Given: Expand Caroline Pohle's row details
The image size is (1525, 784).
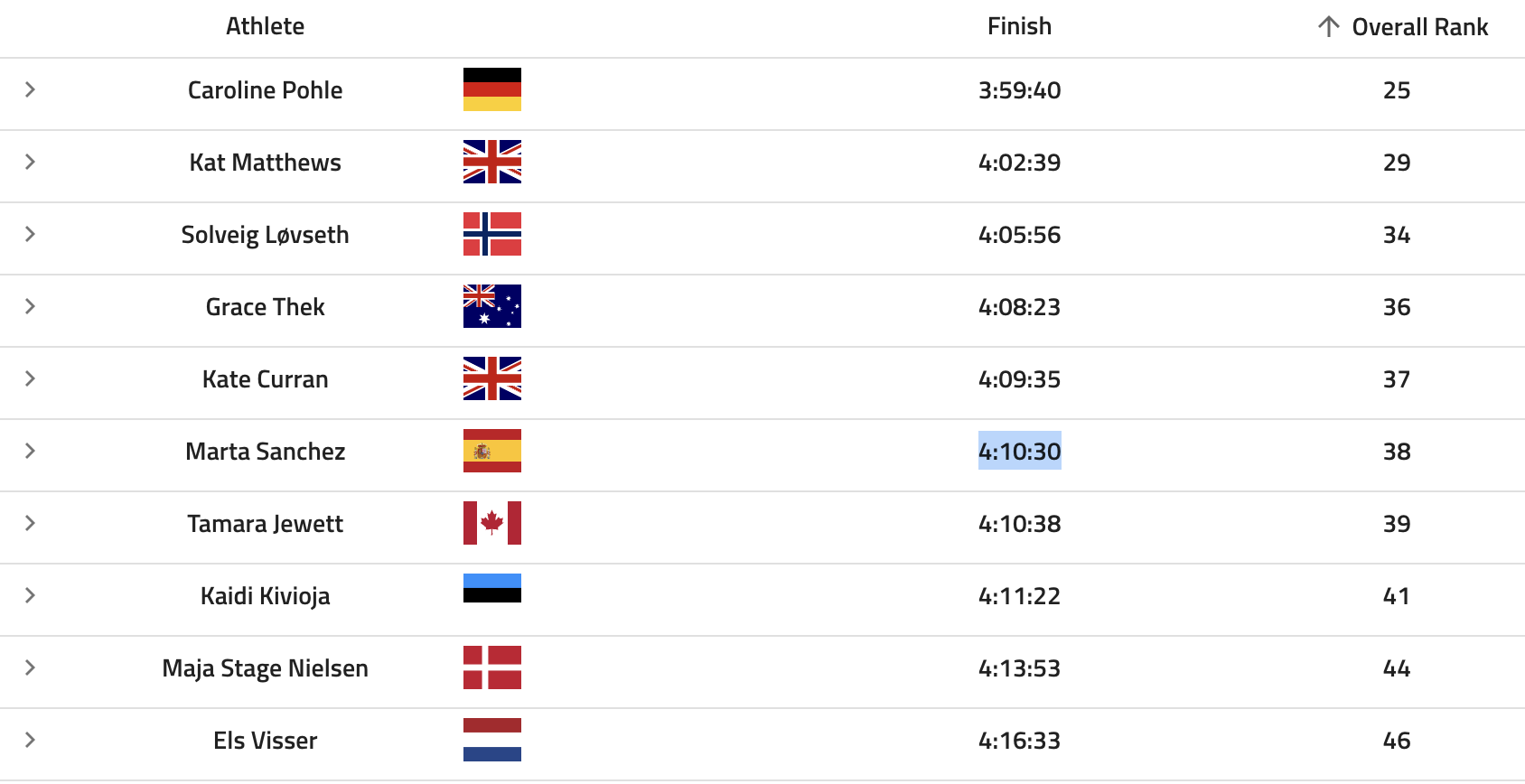Looking at the screenshot, I should pos(30,89).
